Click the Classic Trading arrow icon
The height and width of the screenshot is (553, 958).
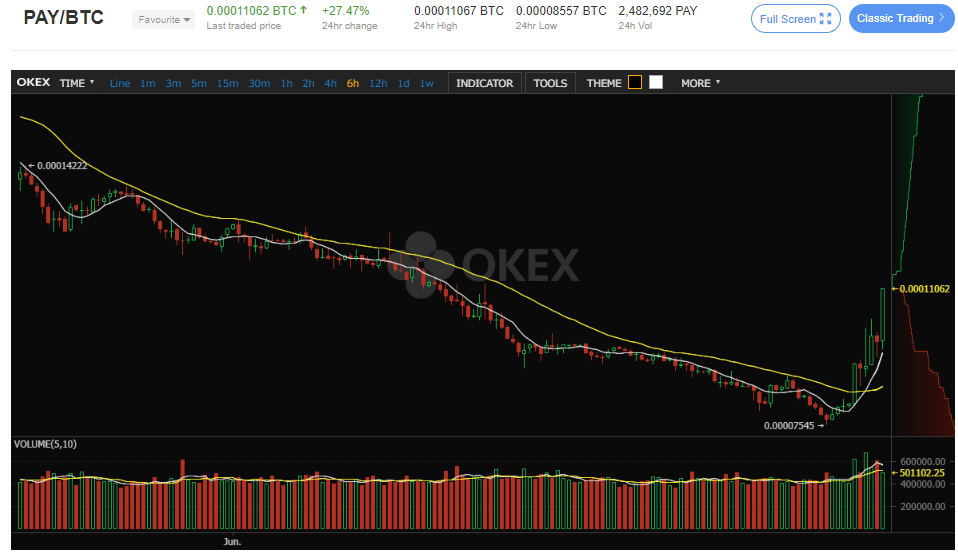coord(941,18)
